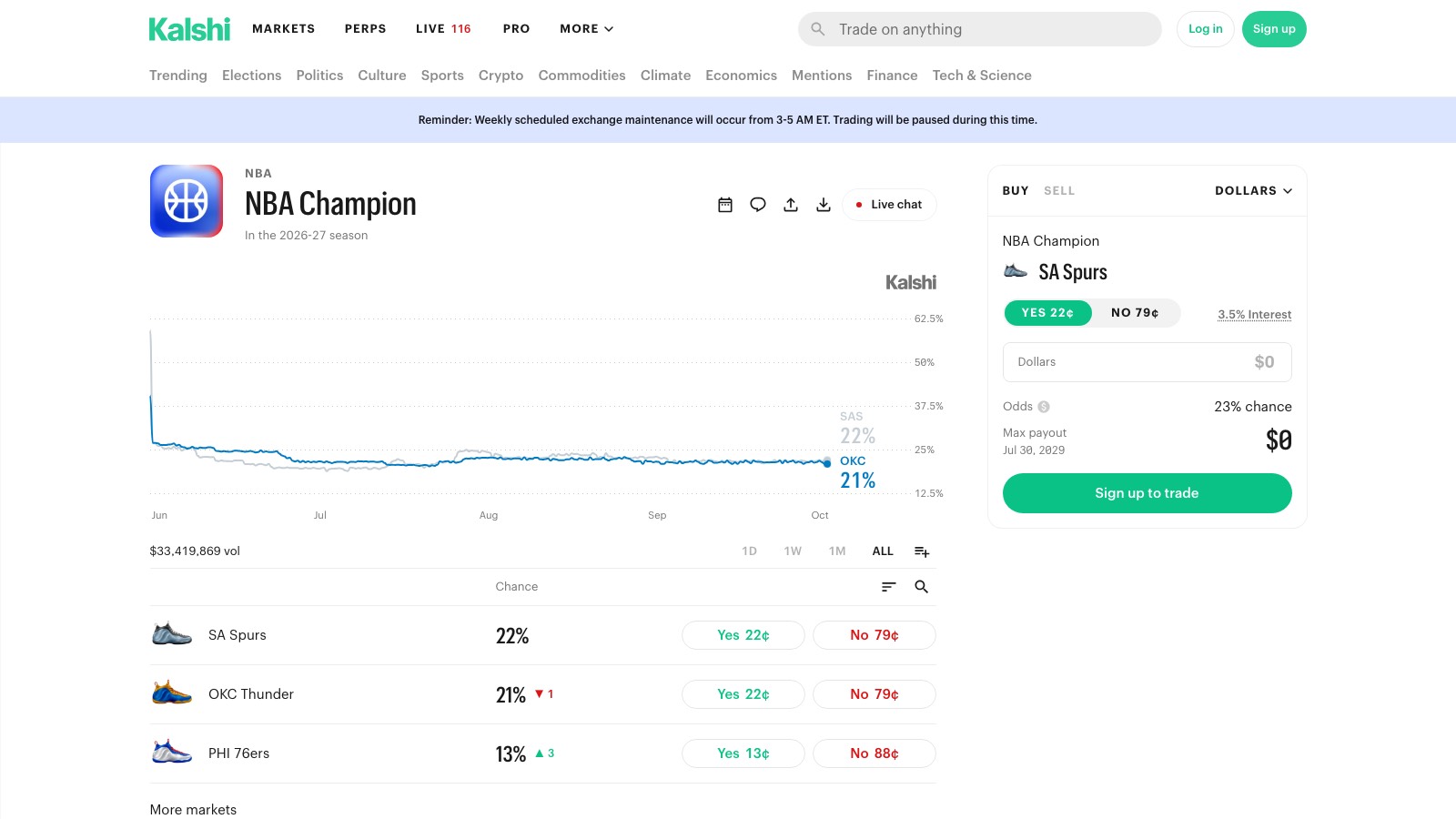Screen dimensions: 1456x819
Task: Select YES 22¢ in trade panel
Action: 1047,313
